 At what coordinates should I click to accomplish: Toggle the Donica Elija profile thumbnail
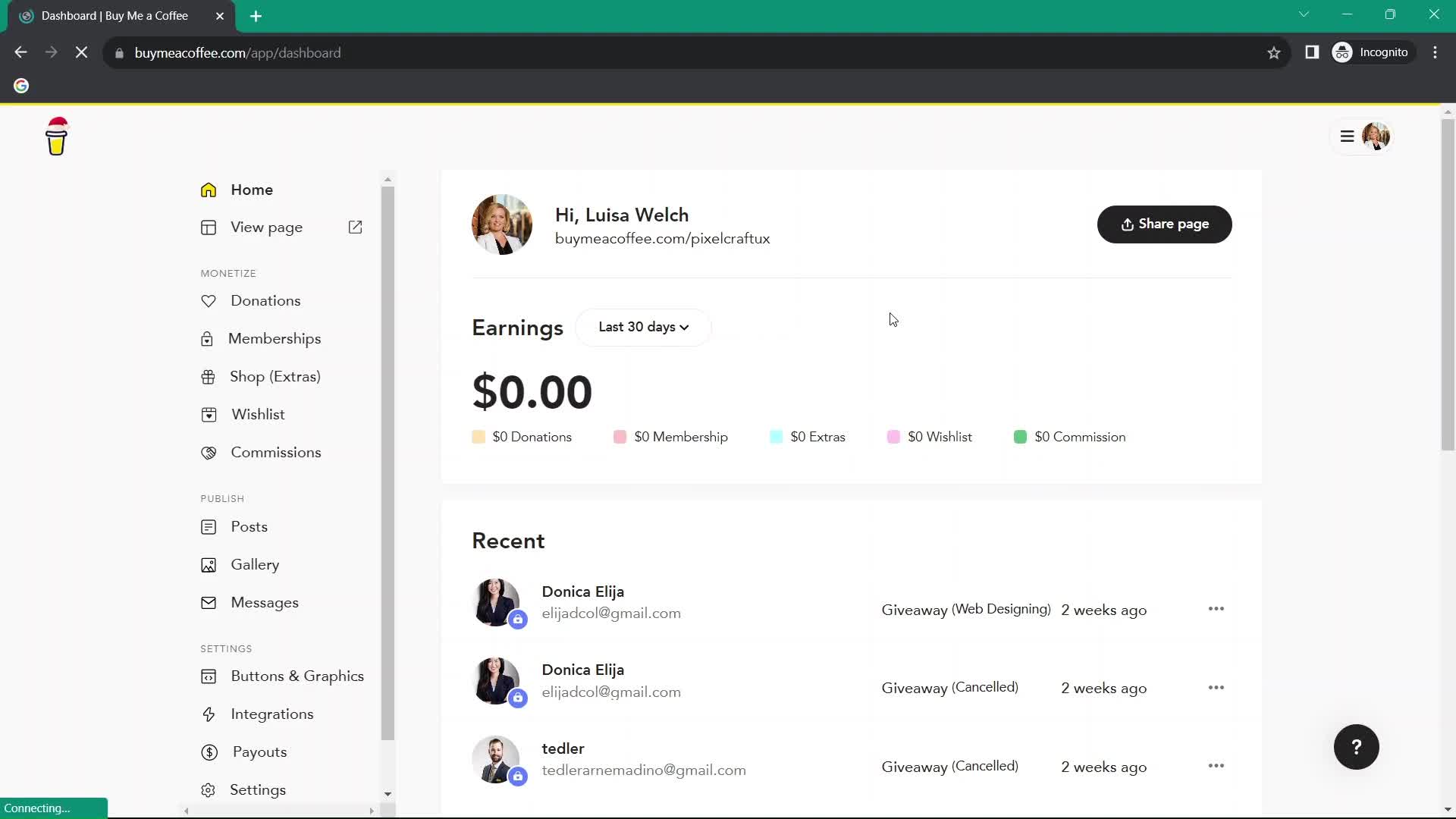tap(498, 602)
